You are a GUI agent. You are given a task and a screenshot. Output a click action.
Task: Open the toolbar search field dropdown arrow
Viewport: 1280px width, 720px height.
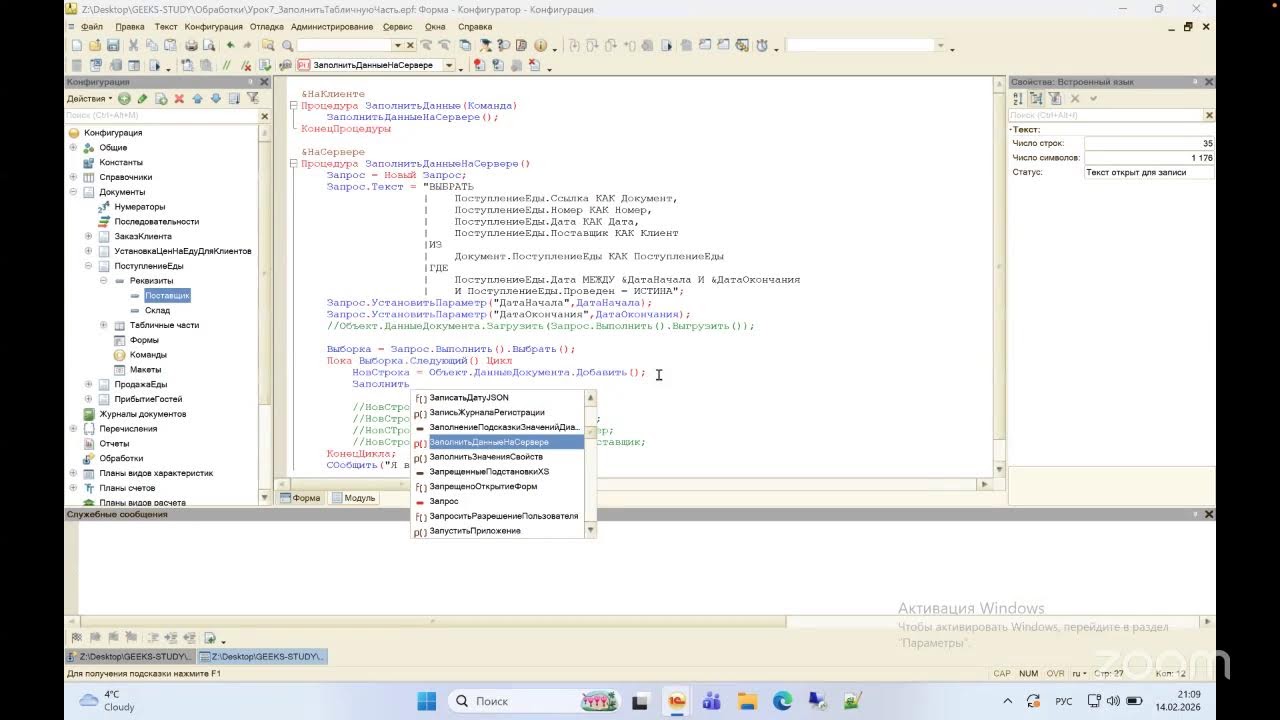coord(397,45)
